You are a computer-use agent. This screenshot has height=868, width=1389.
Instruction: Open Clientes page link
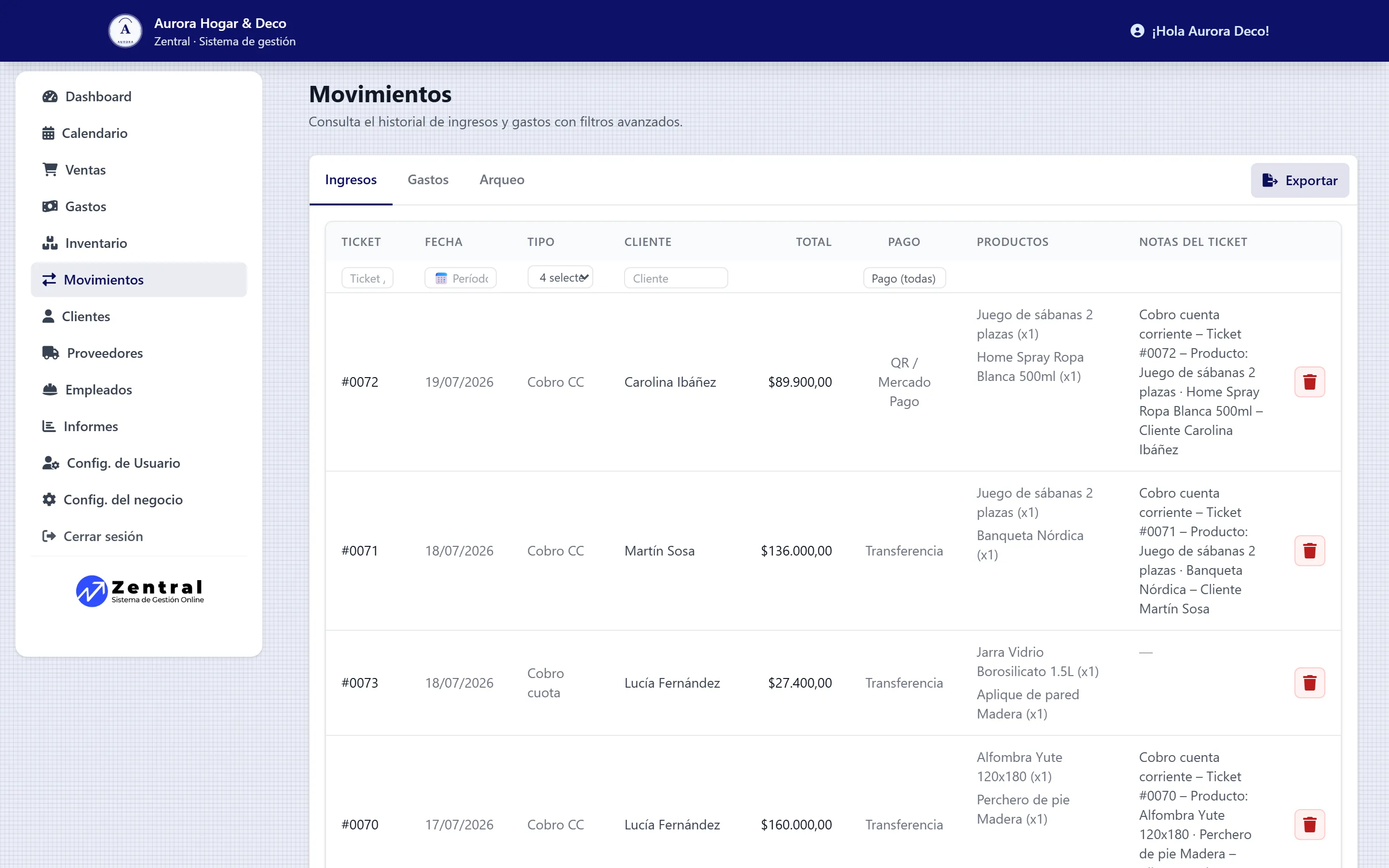pos(139,316)
